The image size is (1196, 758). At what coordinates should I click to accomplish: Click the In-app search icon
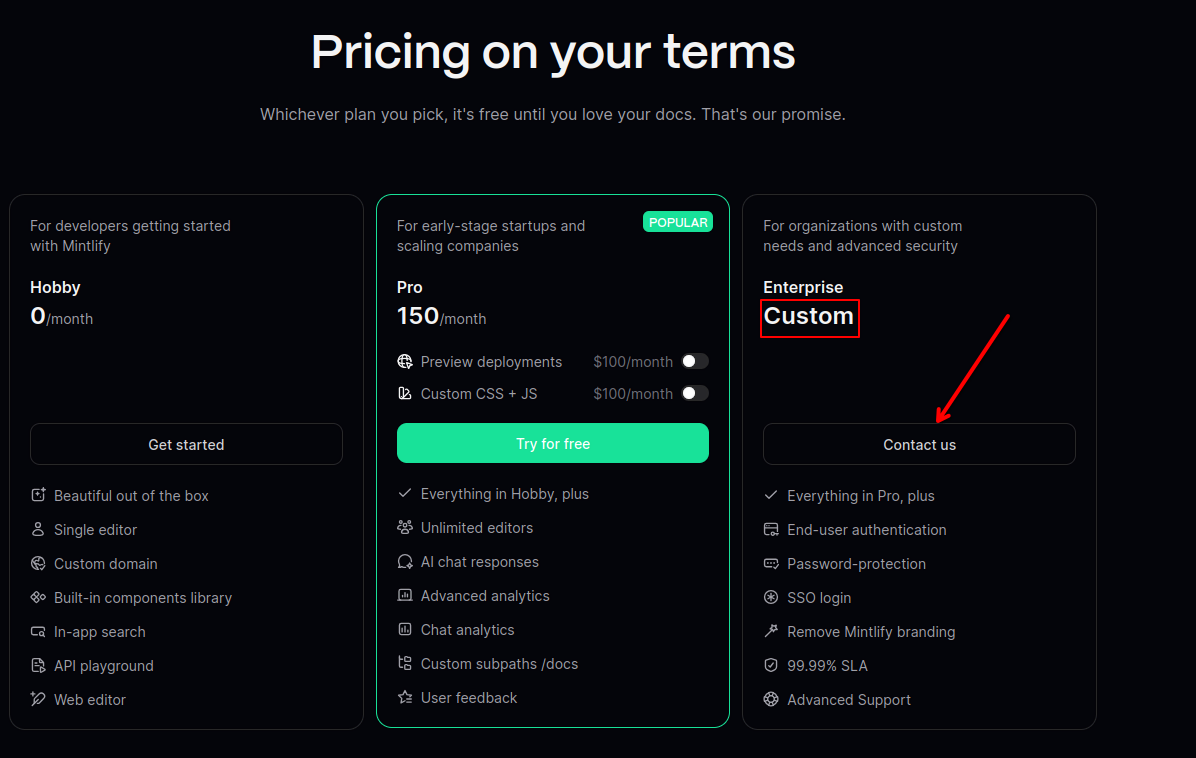pyautogui.click(x=37, y=631)
